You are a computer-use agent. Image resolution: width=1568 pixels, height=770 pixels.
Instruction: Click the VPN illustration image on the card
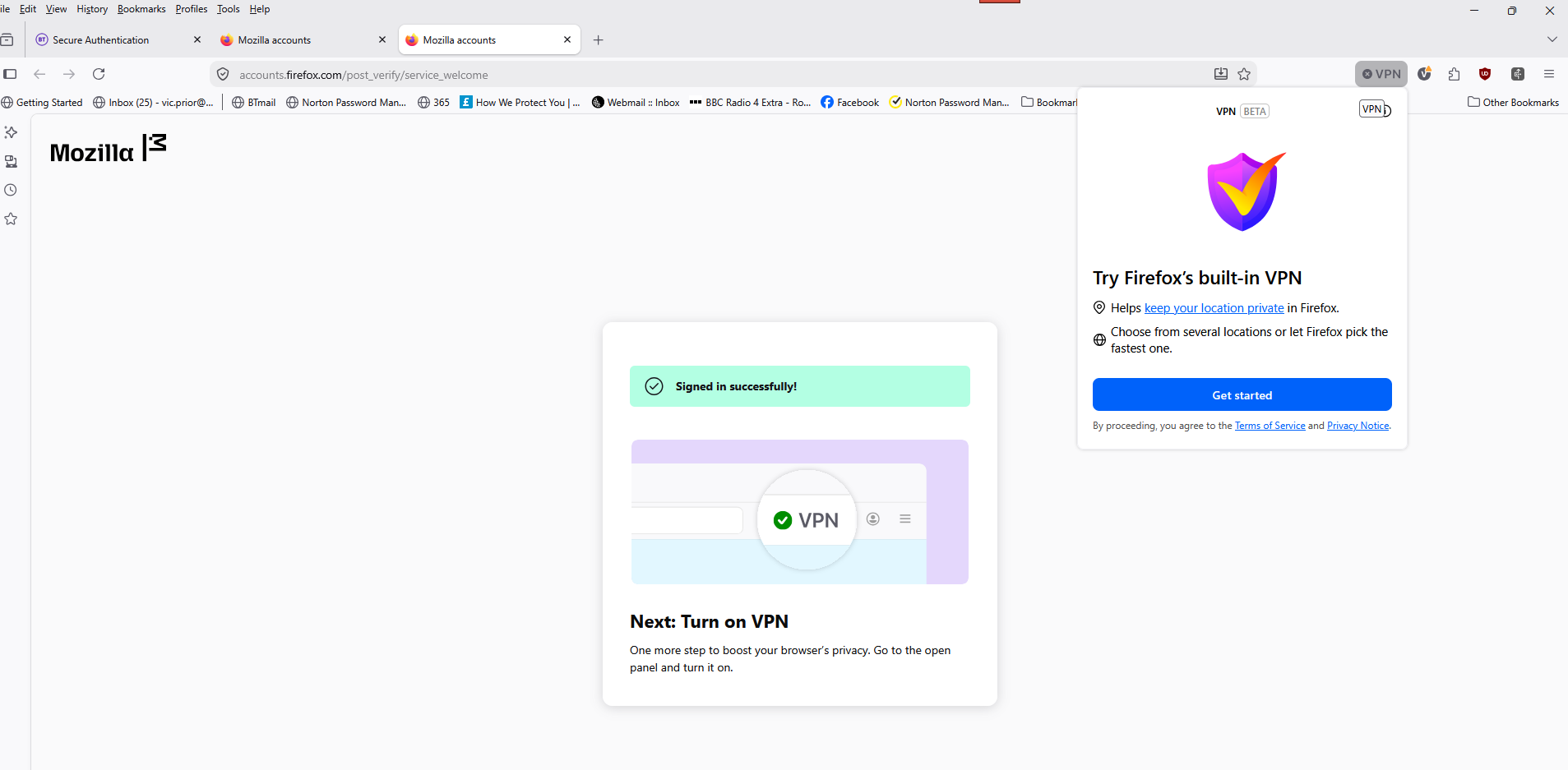tap(800, 512)
